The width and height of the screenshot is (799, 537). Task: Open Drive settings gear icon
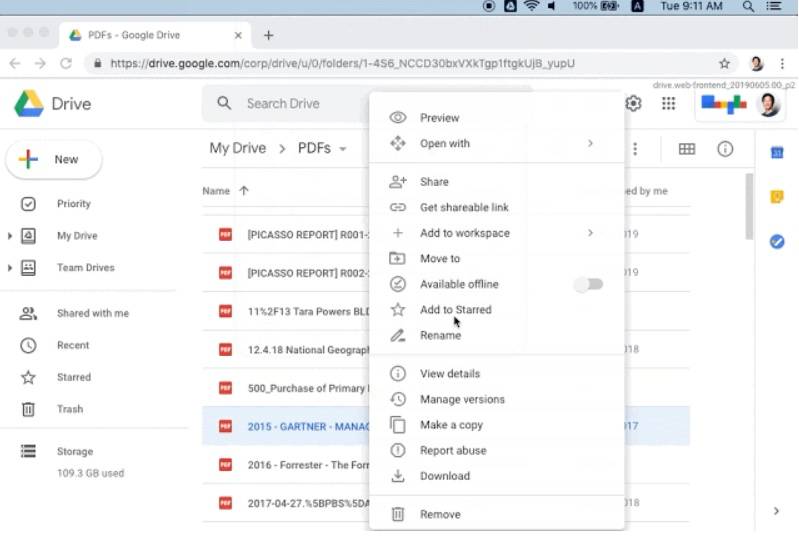(633, 103)
